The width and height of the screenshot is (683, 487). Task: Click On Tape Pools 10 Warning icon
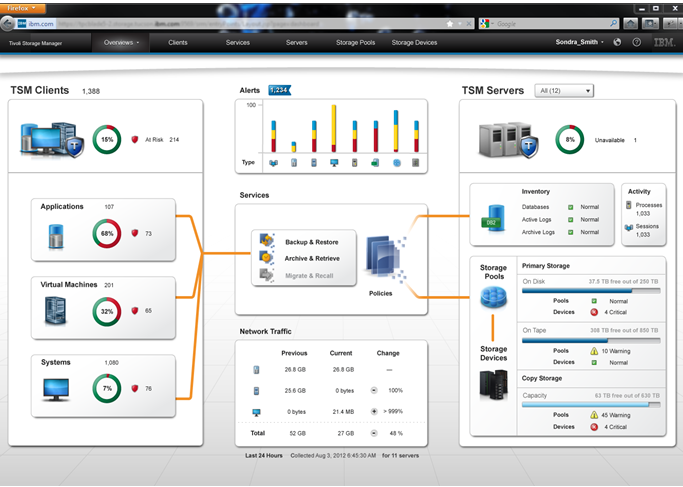[594, 351]
